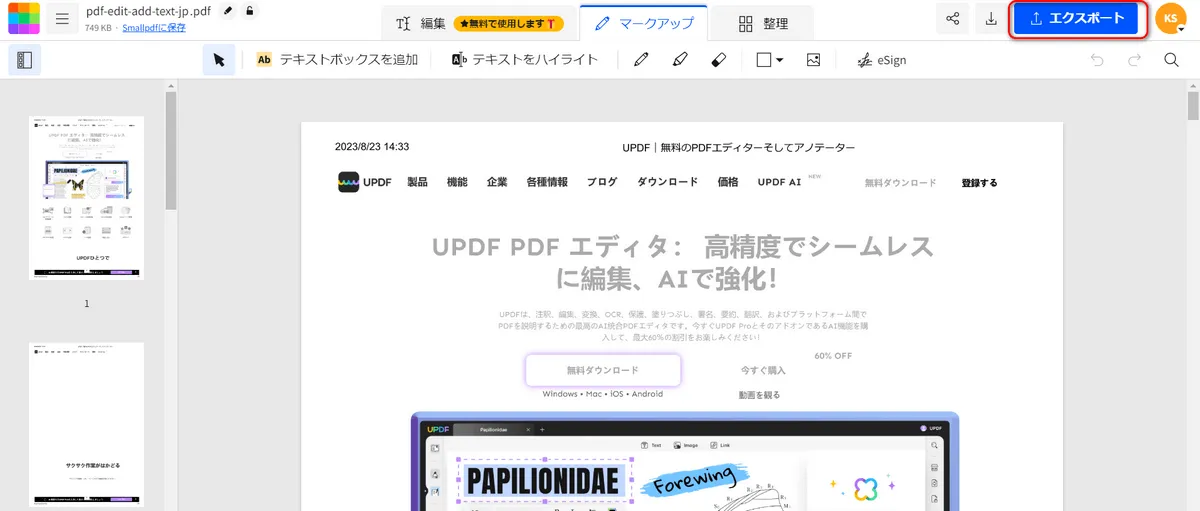Open the hamburger menu
The image size is (1200, 511).
coord(63,19)
